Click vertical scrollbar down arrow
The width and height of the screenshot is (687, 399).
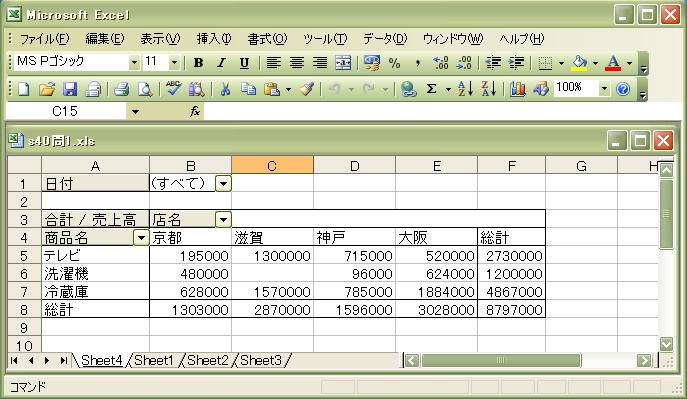(x=666, y=344)
